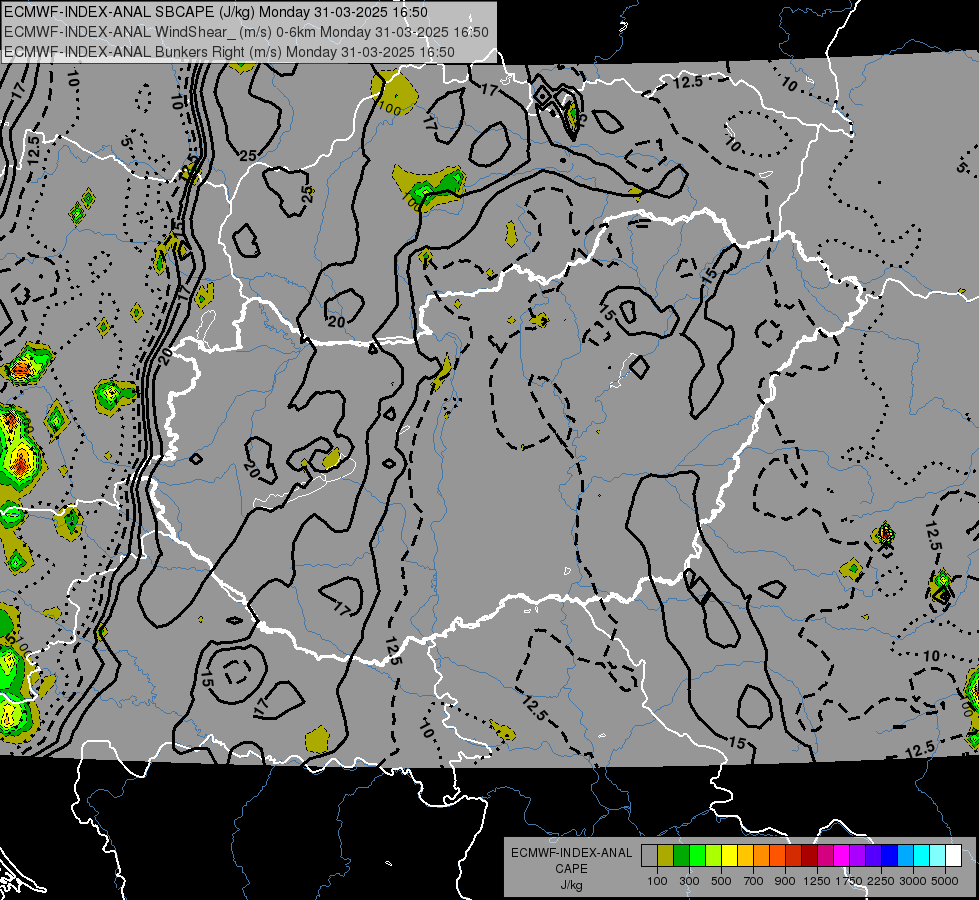Click the 500 value on the legend scale
The image size is (979, 900).
(721, 881)
